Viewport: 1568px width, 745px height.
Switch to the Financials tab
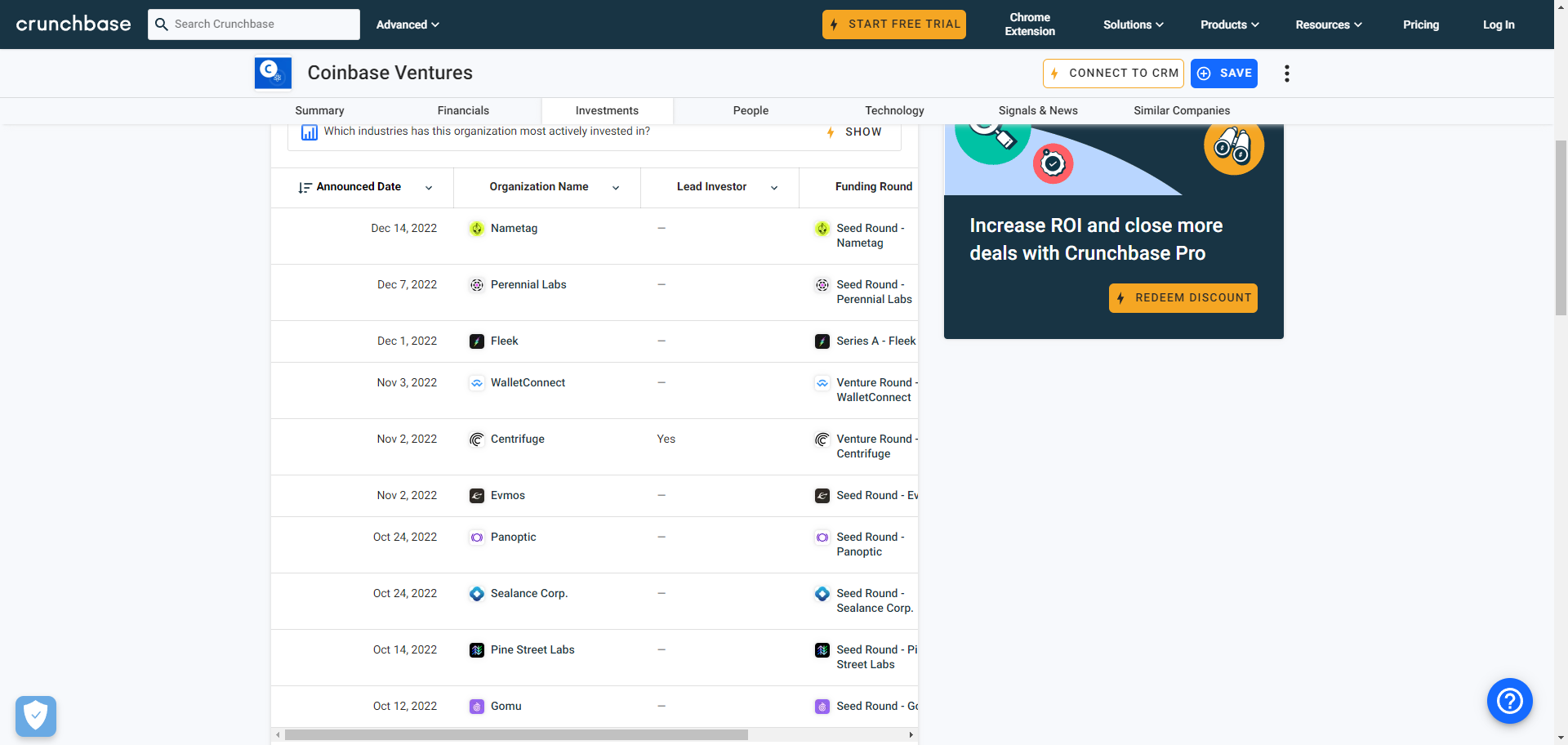point(463,111)
